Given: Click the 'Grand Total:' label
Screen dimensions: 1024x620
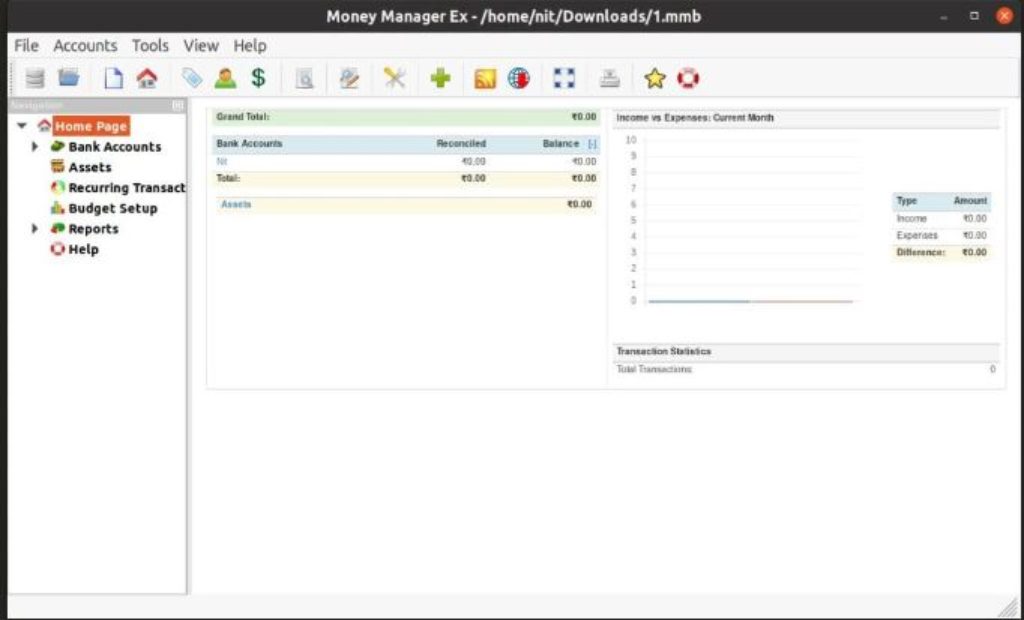Looking at the screenshot, I should [242, 117].
